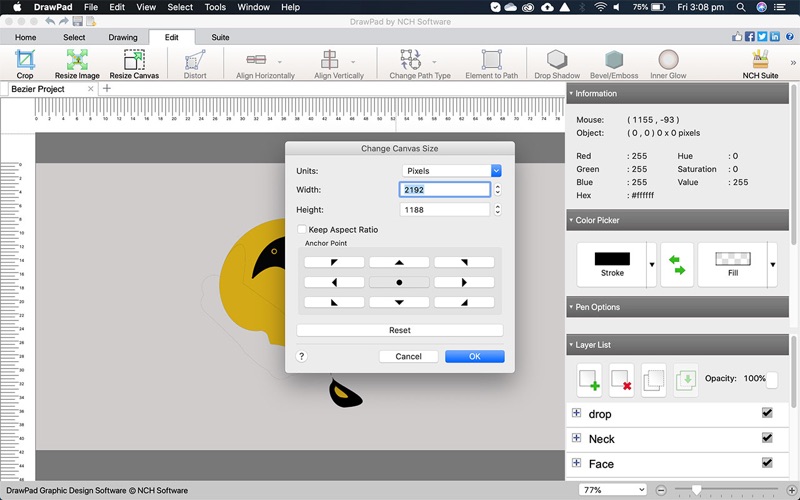This screenshot has width=800, height=500.
Task: Swap stroke and fill colors arrows
Action: (x=677, y=265)
